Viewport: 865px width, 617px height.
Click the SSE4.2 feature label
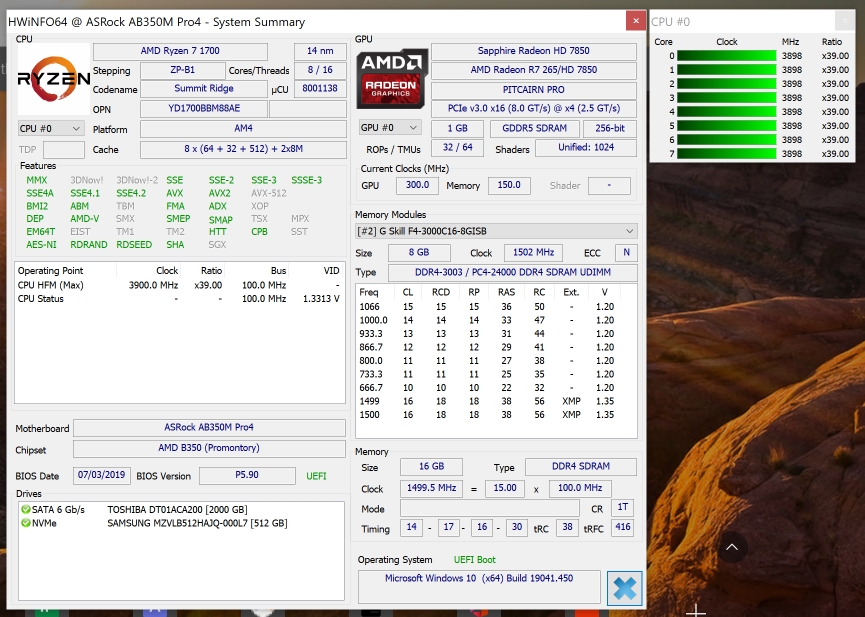131,194
